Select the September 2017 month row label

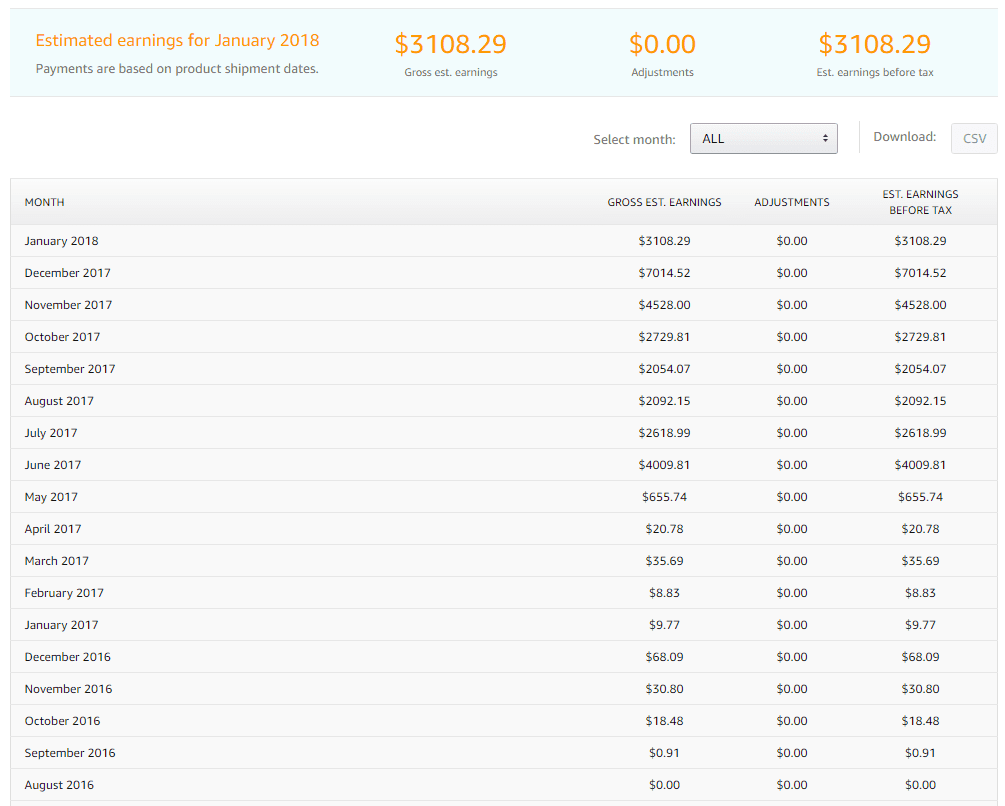pyautogui.click(x=70, y=369)
